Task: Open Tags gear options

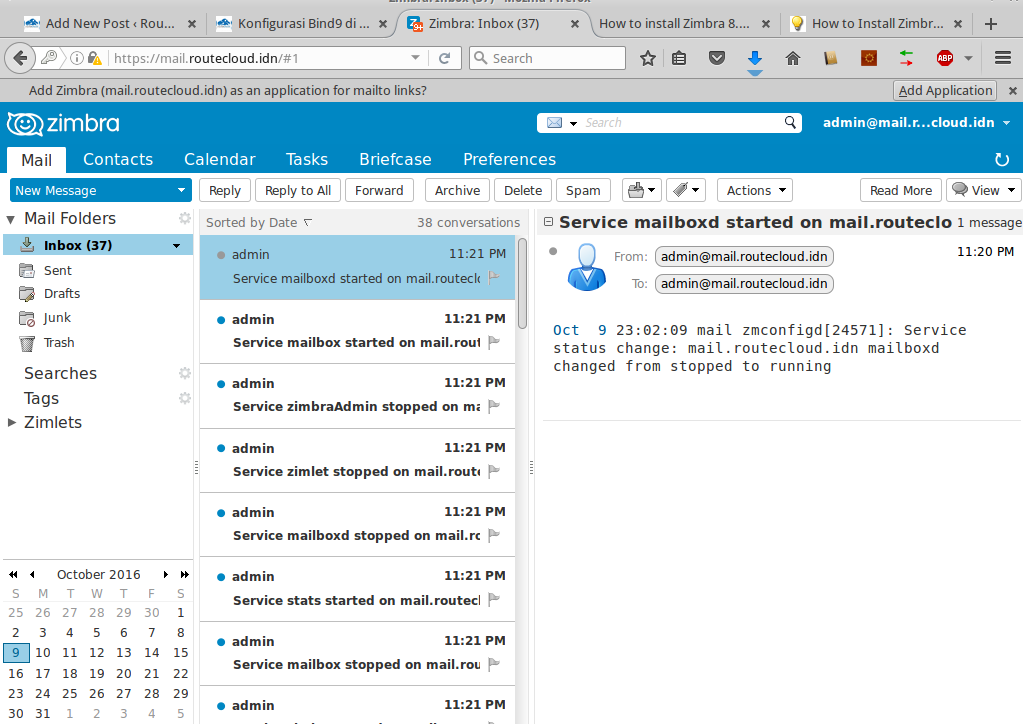Action: tap(185, 398)
